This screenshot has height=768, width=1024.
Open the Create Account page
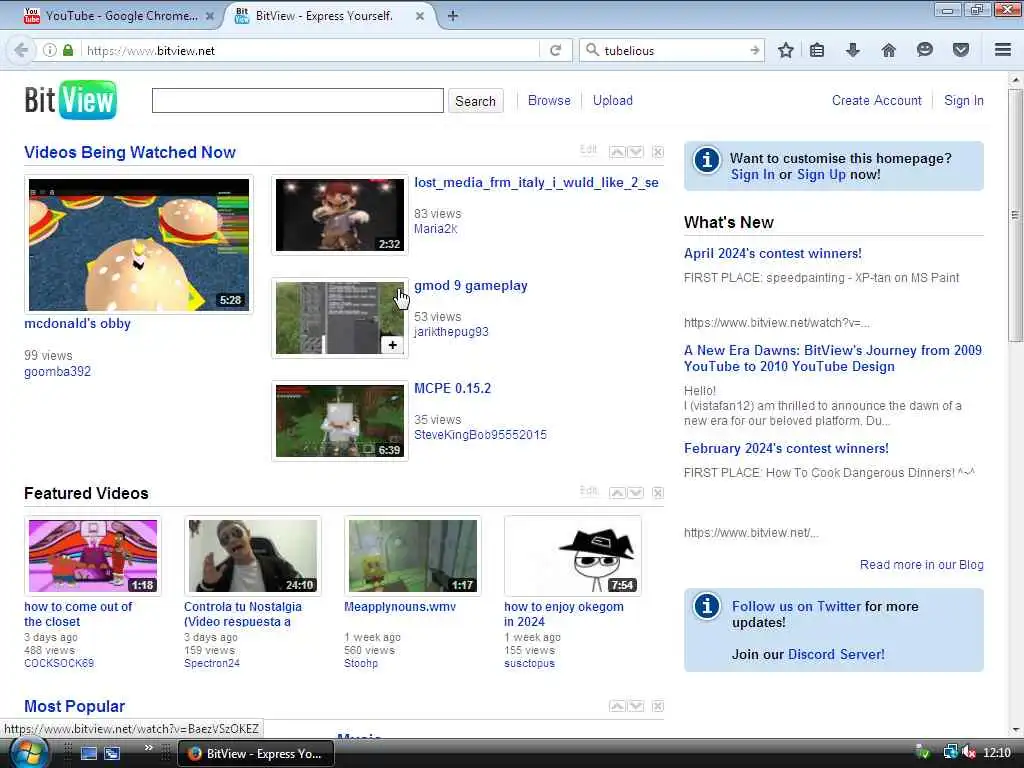(x=876, y=101)
